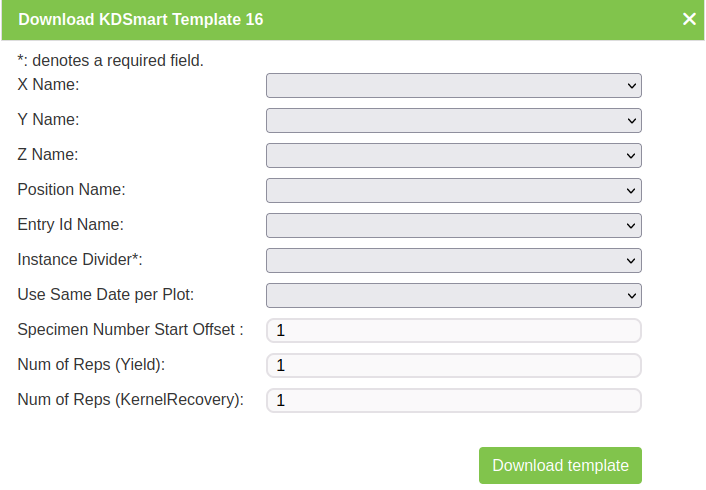Image resolution: width=706 pixels, height=490 pixels.
Task: Click the Num of Reps (KernelRecovery) input
Action: (x=453, y=401)
